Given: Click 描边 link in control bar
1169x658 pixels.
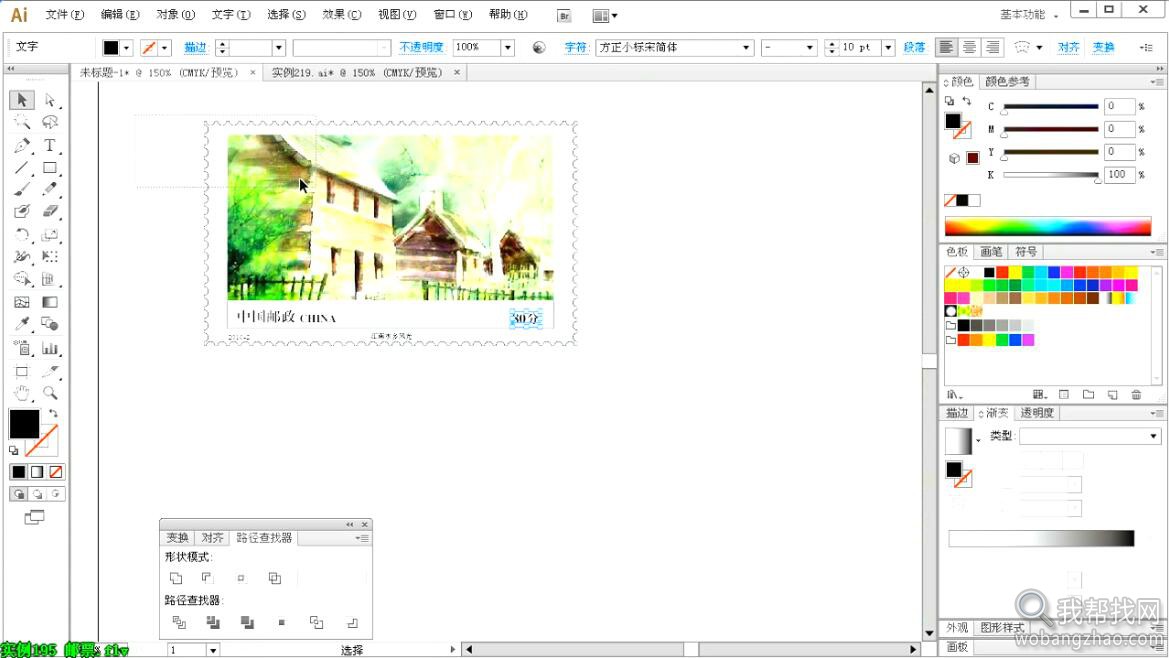Looking at the screenshot, I should coord(195,47).
